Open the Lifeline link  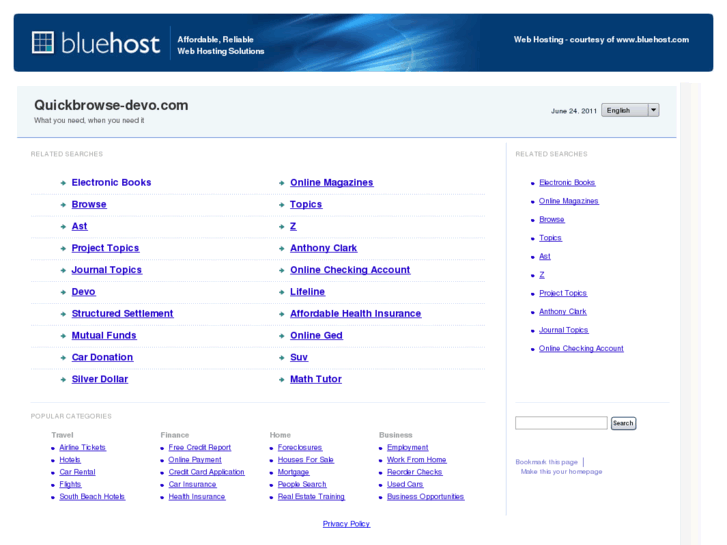[x=307, y=292]
